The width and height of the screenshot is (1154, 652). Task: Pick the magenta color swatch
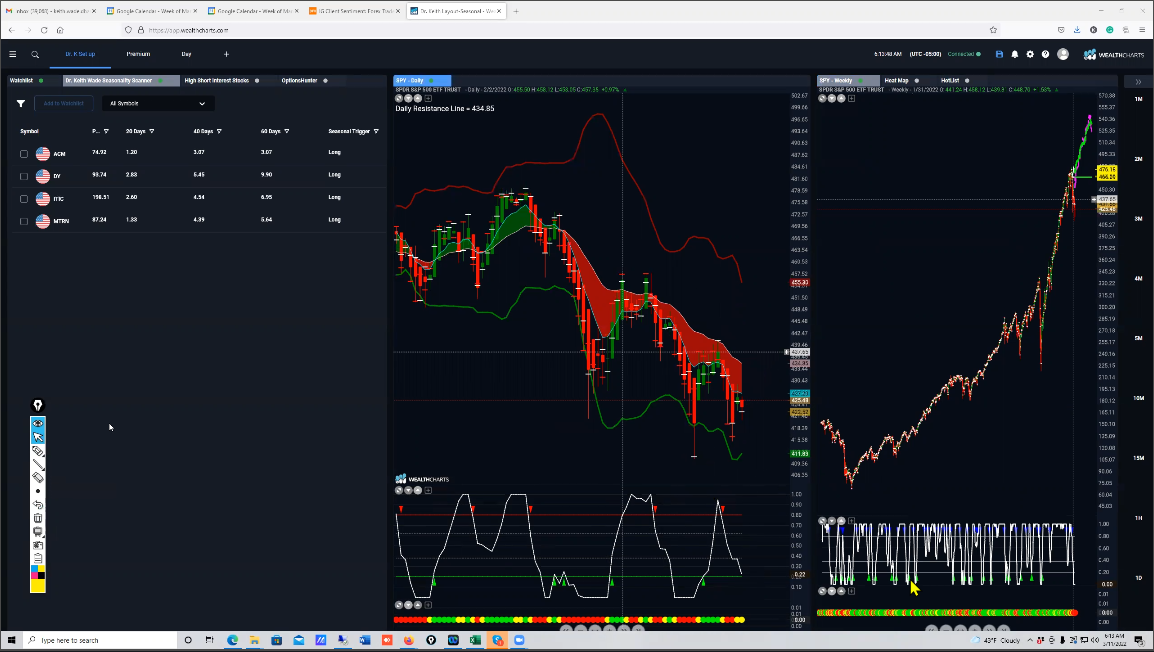[34, 576]
